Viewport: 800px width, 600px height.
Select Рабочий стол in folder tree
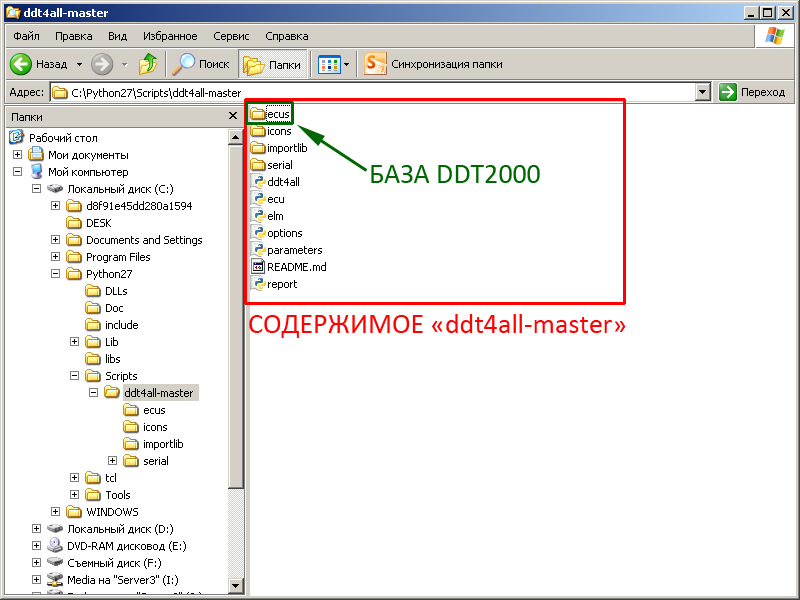click(x=54, y=138)
